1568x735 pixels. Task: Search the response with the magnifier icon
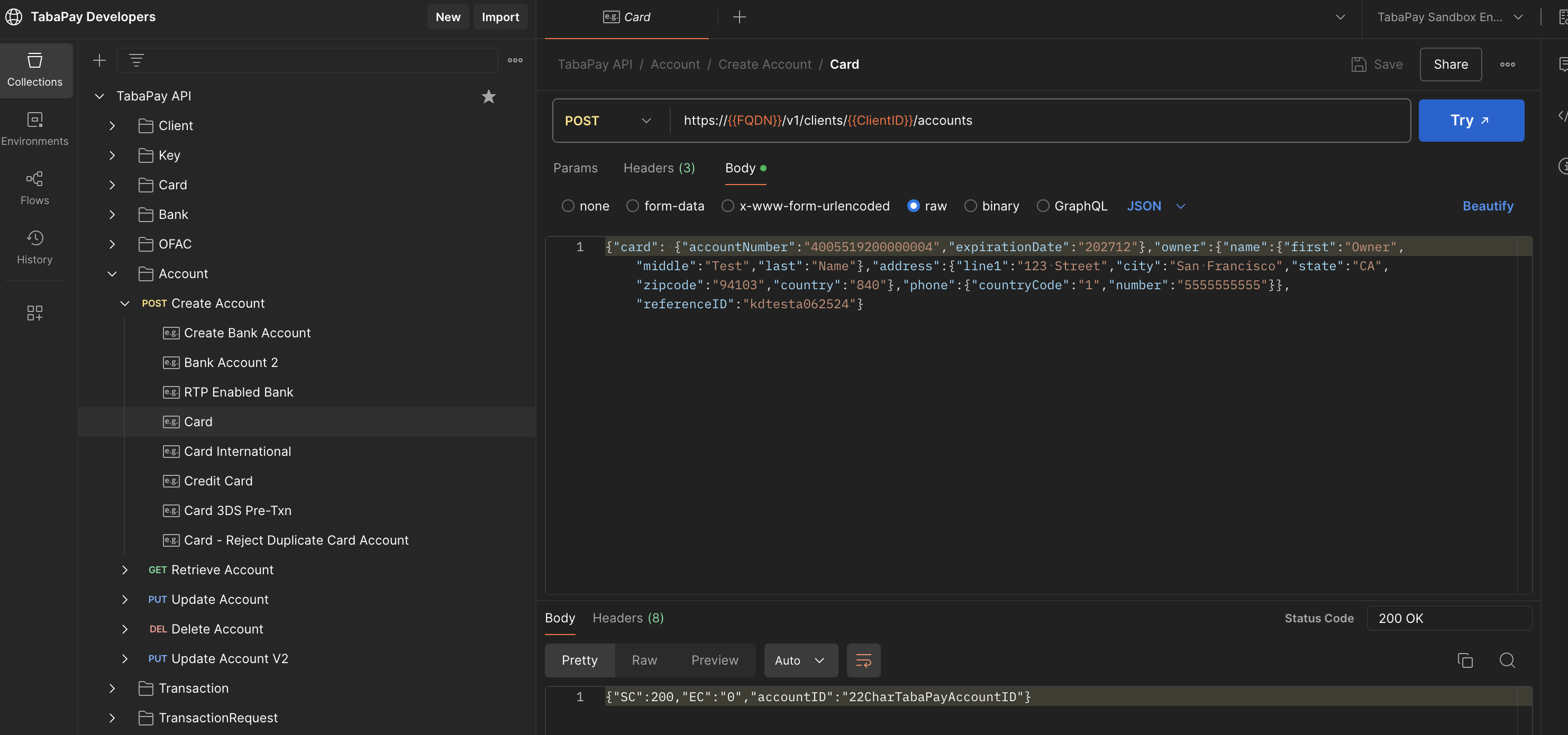click(x=1507, y=660)
